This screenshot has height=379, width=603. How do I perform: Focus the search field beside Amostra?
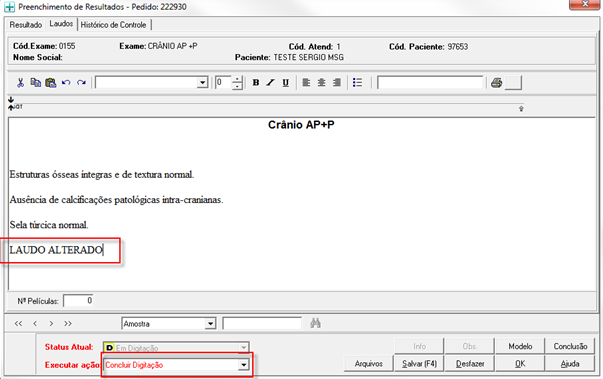click(262, 324)
